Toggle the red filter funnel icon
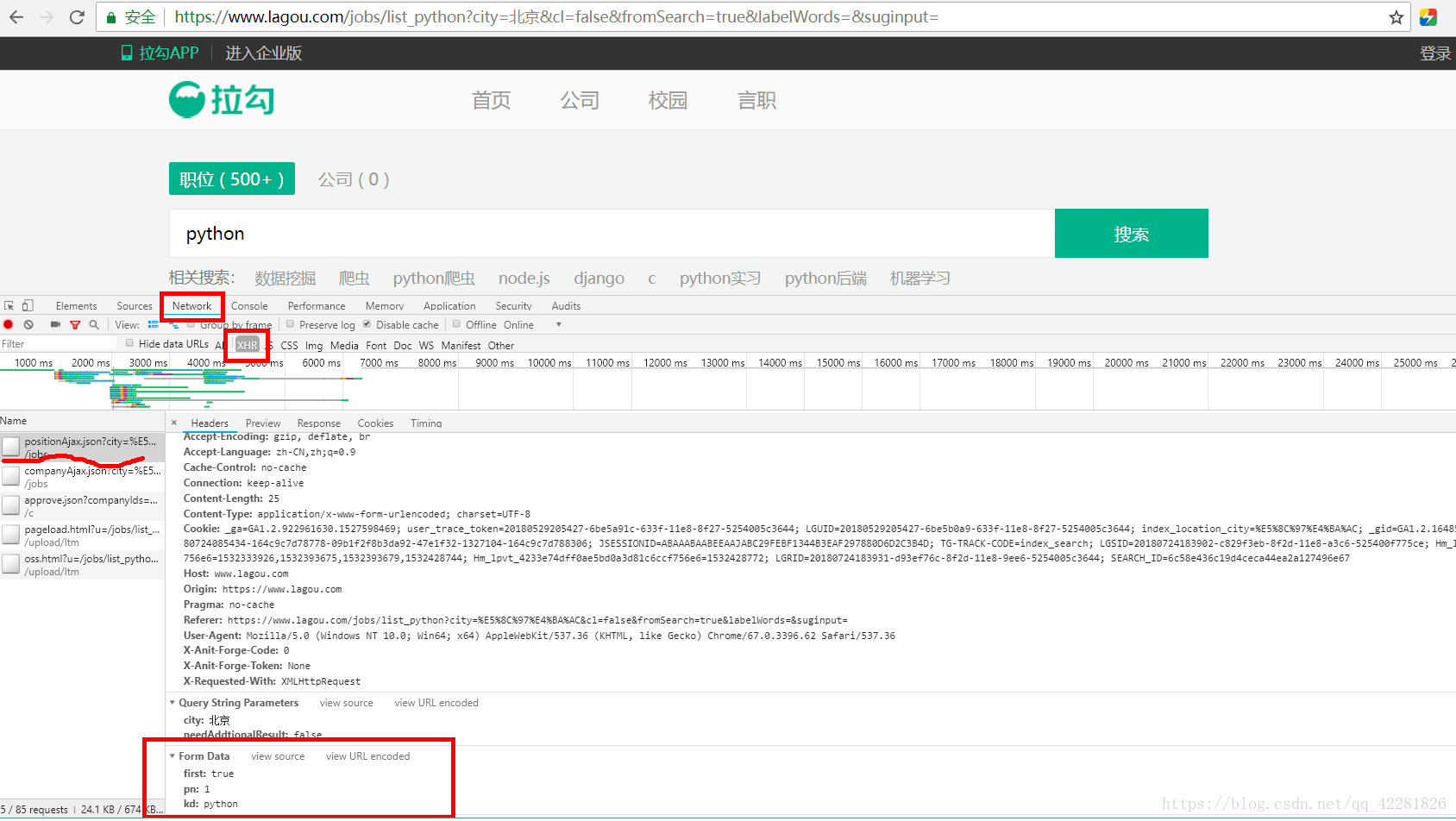The image size is (1456, 821). [75, 325]
